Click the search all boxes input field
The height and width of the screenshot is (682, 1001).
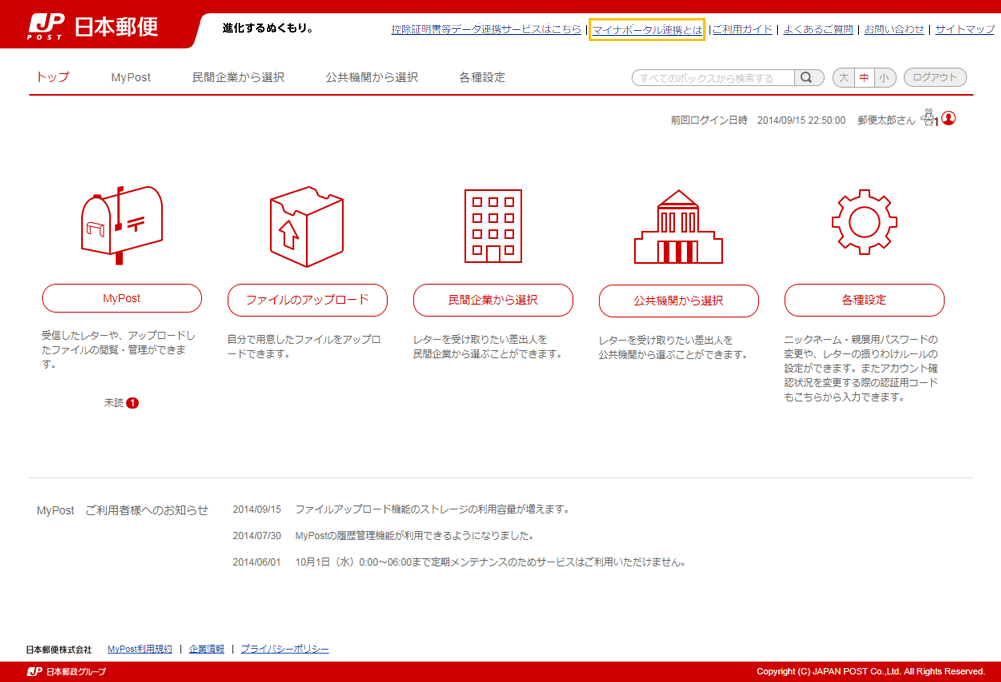713,78
